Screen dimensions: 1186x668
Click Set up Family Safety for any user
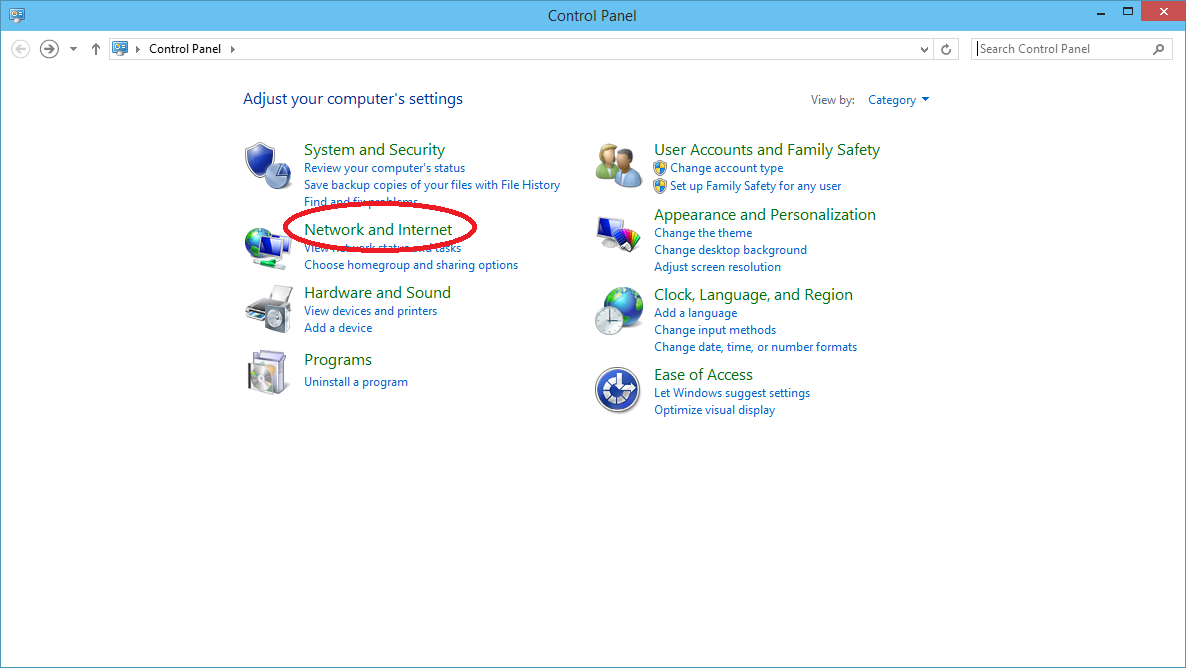coord(755,186)
